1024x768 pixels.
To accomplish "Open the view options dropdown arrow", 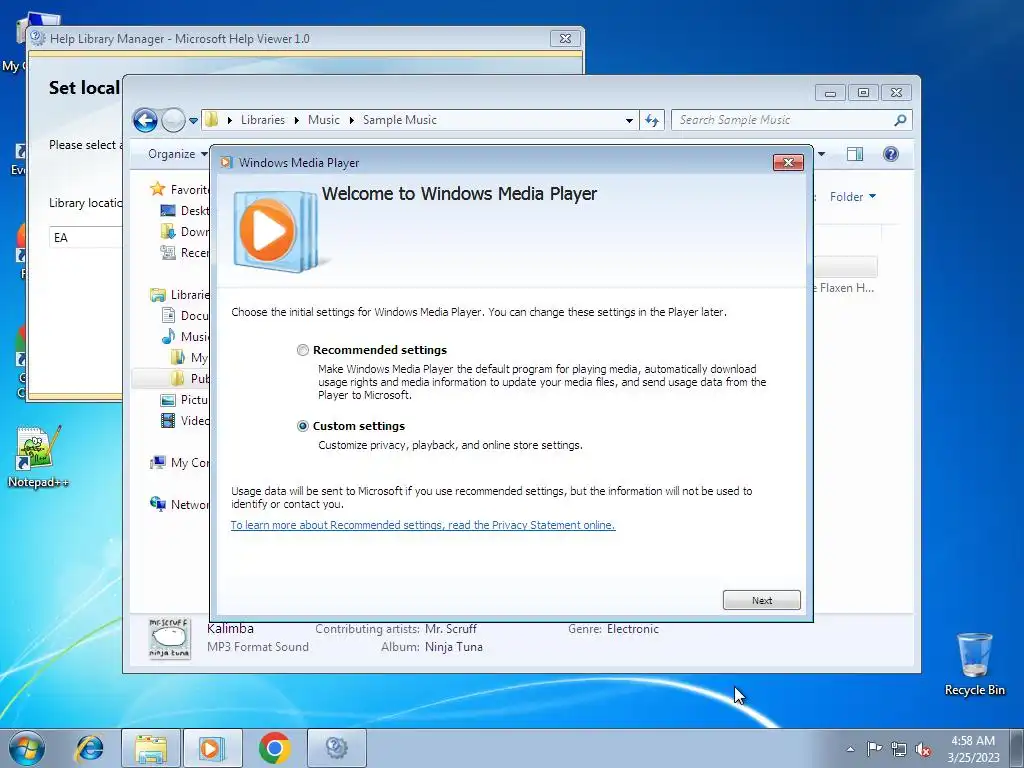I will [822, 154].
